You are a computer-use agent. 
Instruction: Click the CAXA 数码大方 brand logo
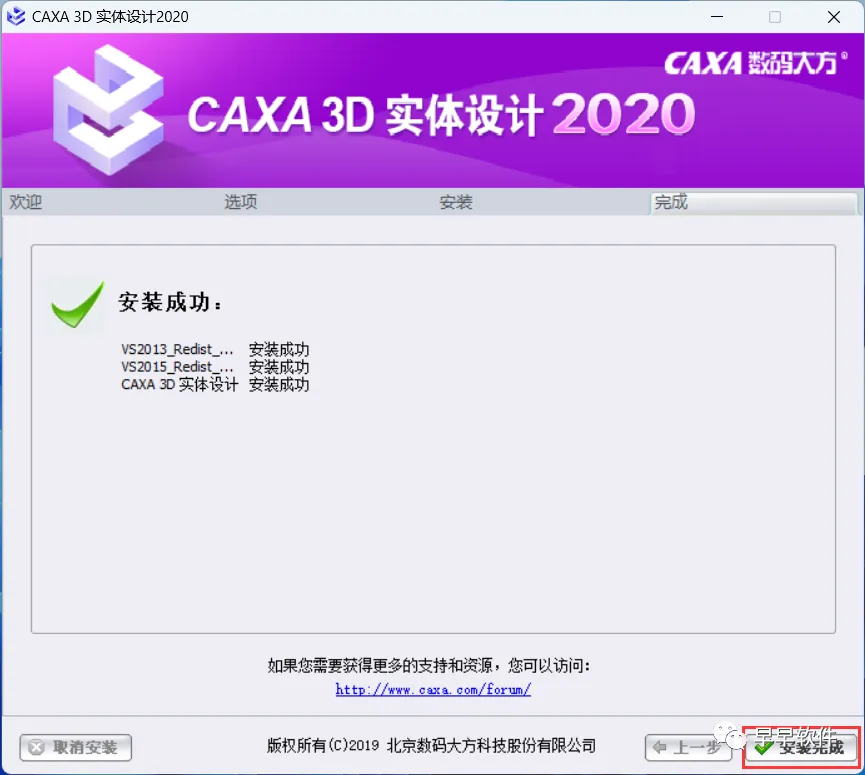[x=756, y=63]
